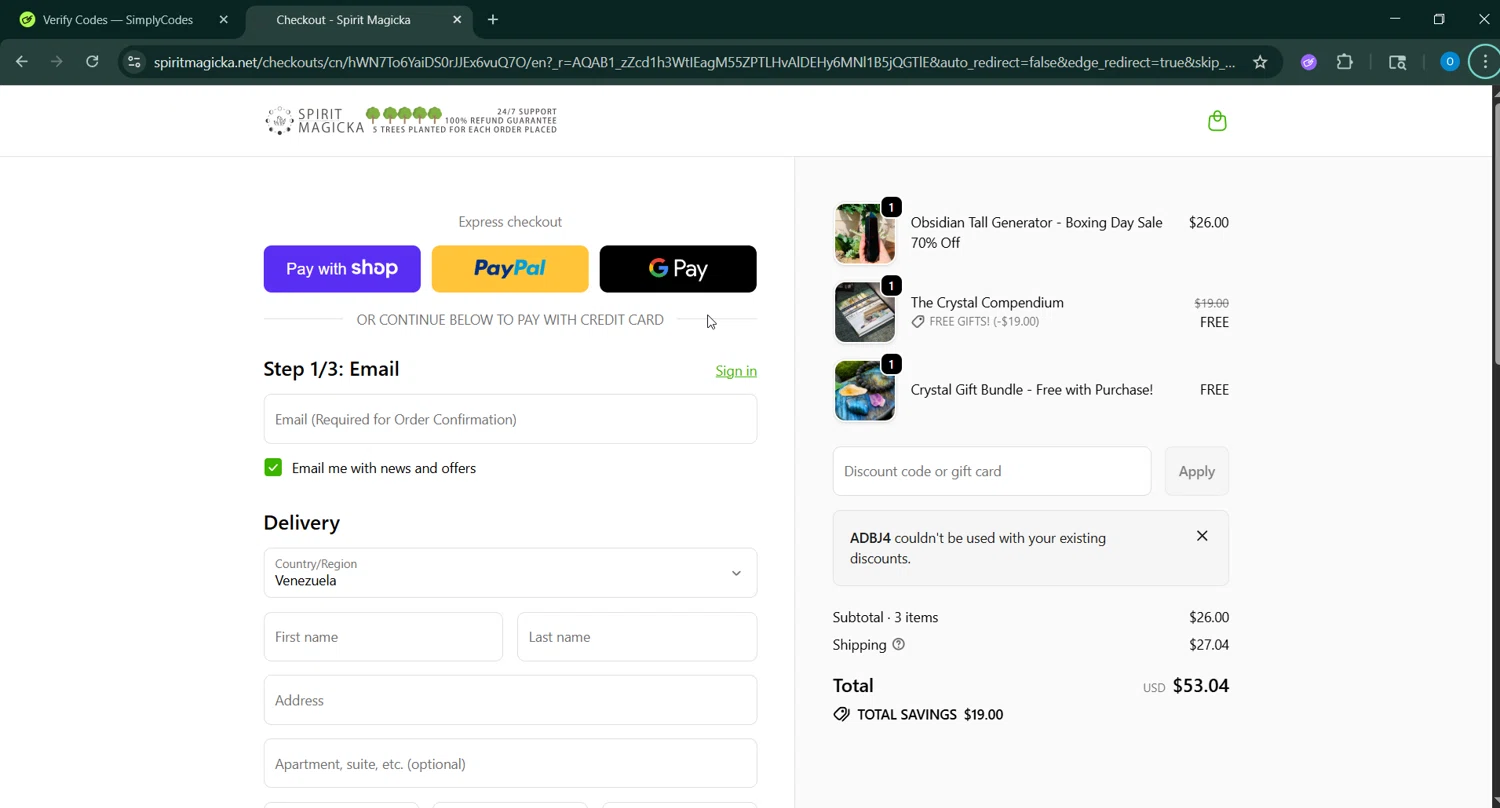Viewport: 1500px width, 808px height.
Task: Click the 'FREE GIFTS! (-$19.00)' discount text
Action: coord(984,321)
